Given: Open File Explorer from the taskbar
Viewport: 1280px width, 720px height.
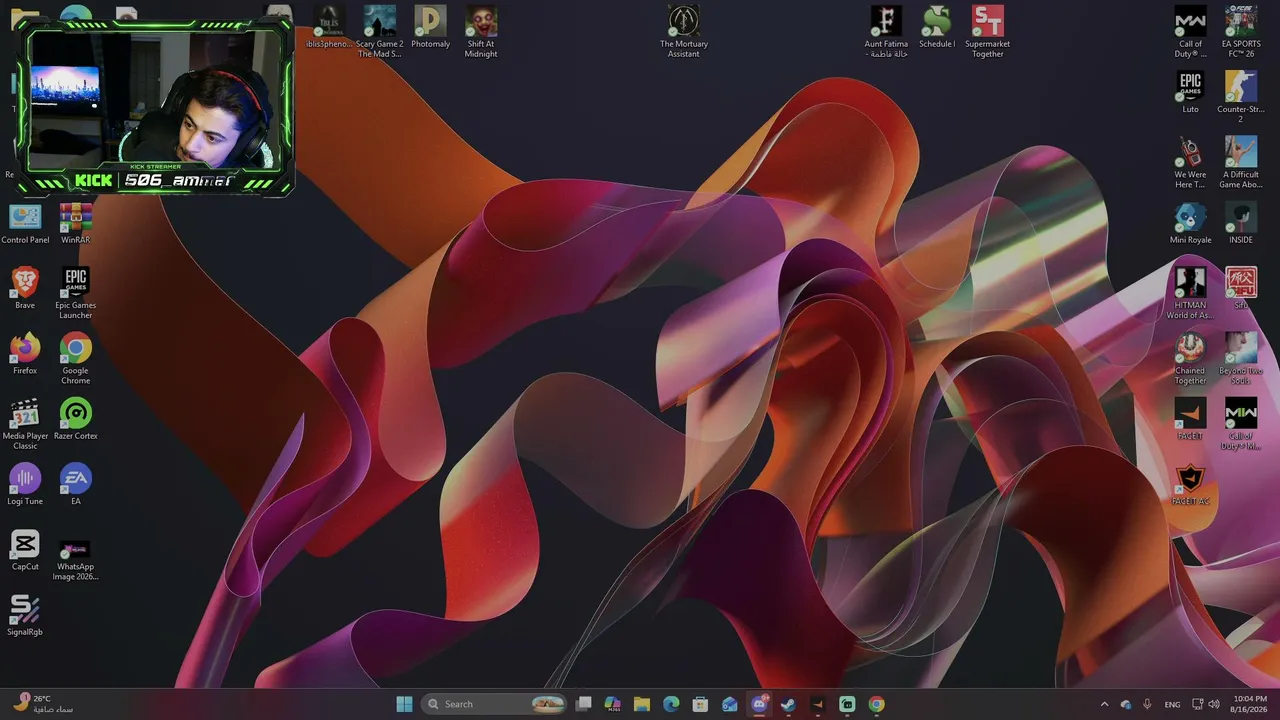Looking at the screenshot, I should click(642, 704).
